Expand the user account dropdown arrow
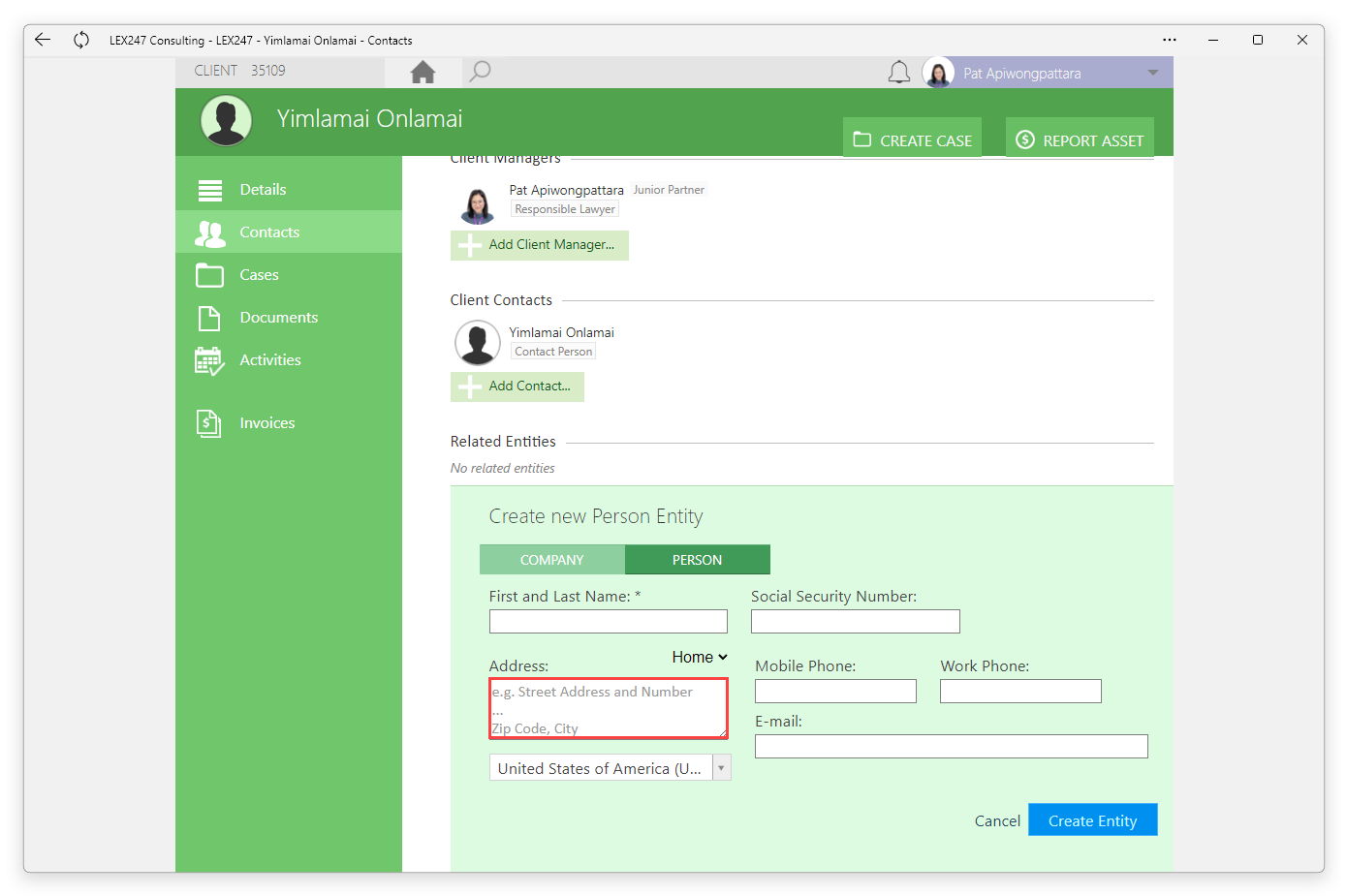Image resolution: width=1347 pixels, height=896 pixels. pos(1153,73)
